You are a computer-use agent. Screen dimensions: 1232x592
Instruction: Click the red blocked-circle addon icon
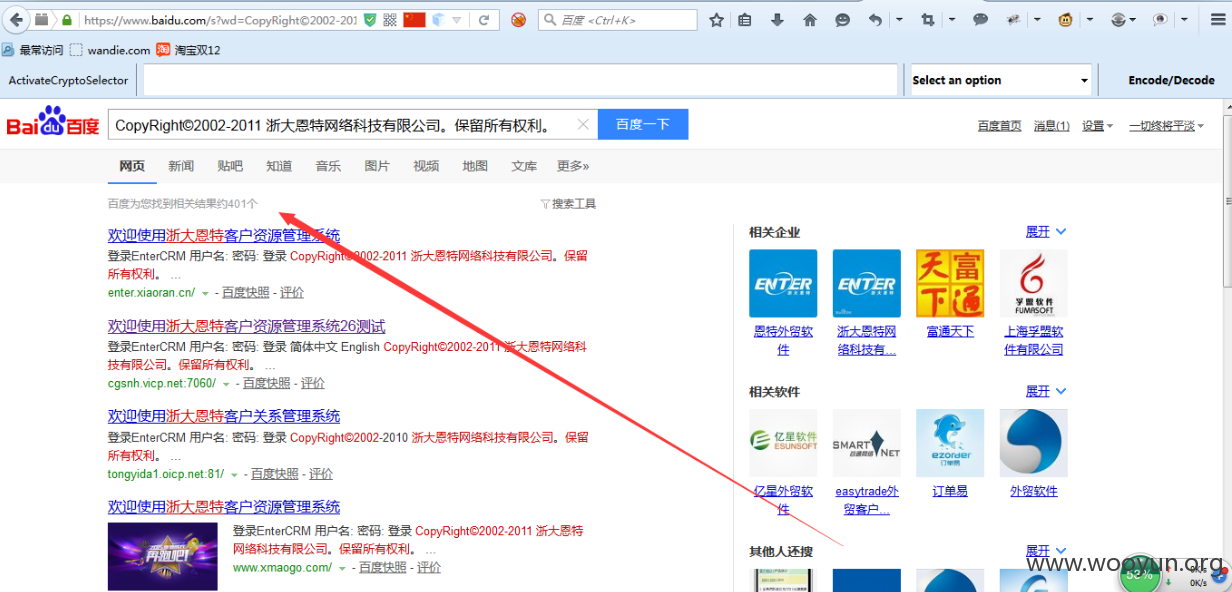pyautogui.click(x=518, y=20)
